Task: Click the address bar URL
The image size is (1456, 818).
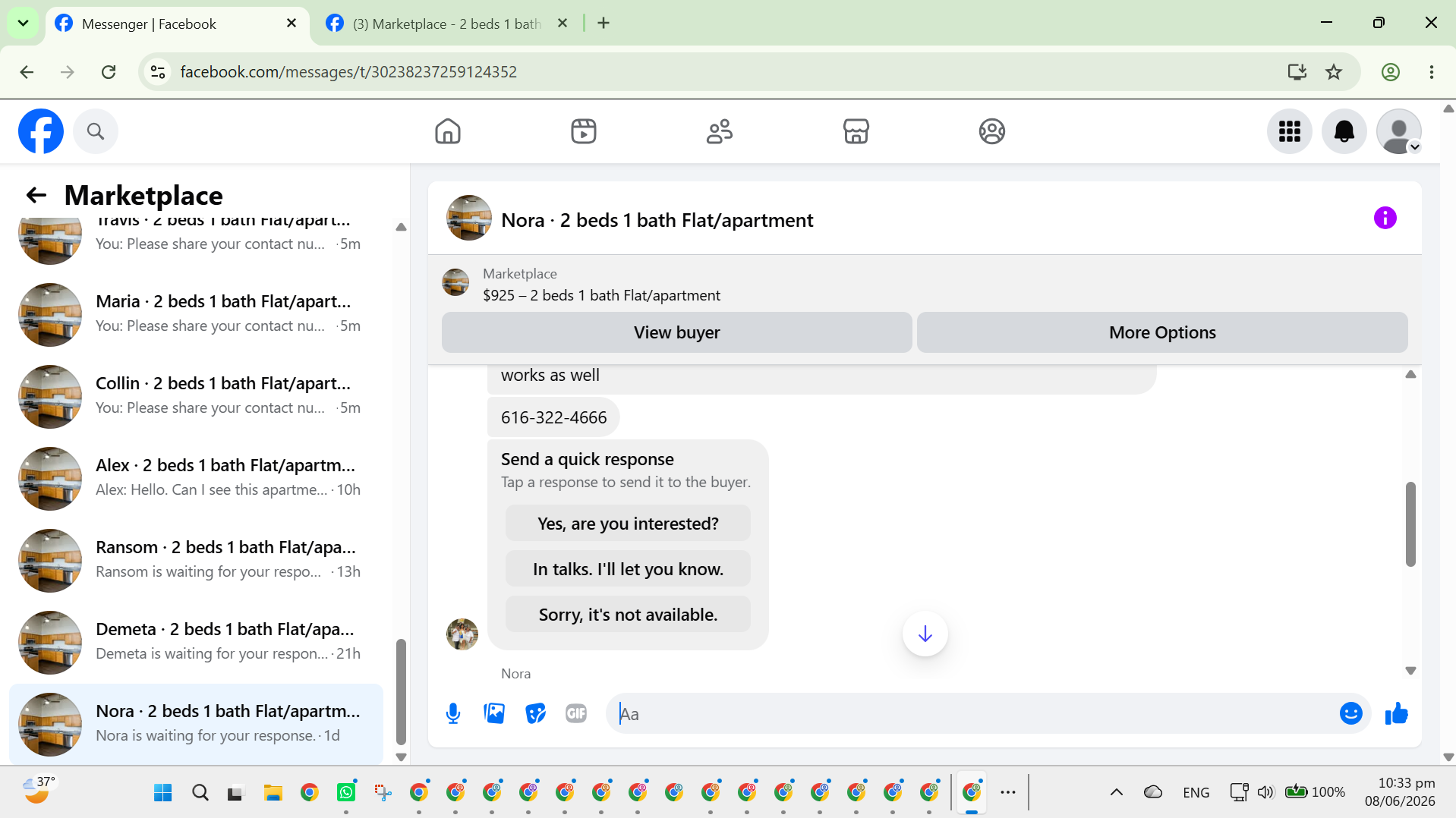Action: tap(348, 72)
